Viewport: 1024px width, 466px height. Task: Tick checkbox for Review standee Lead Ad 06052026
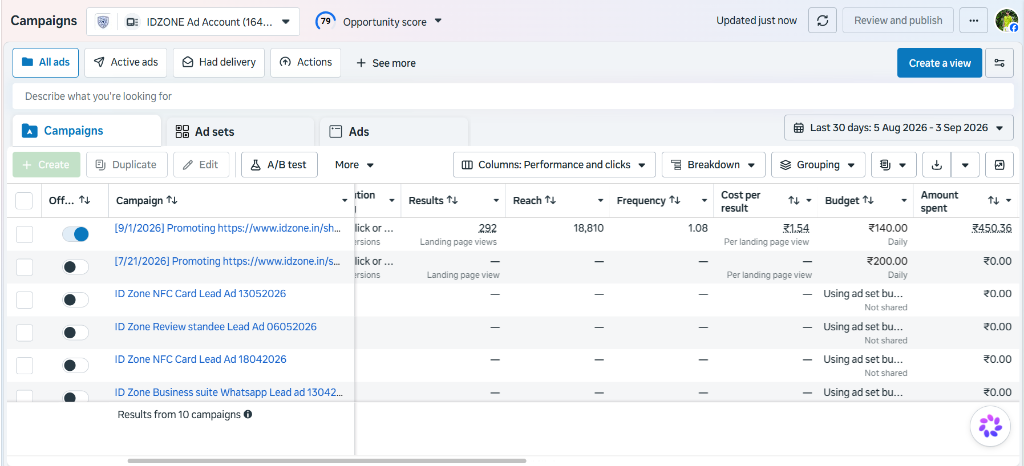click(x=24, y=332)
